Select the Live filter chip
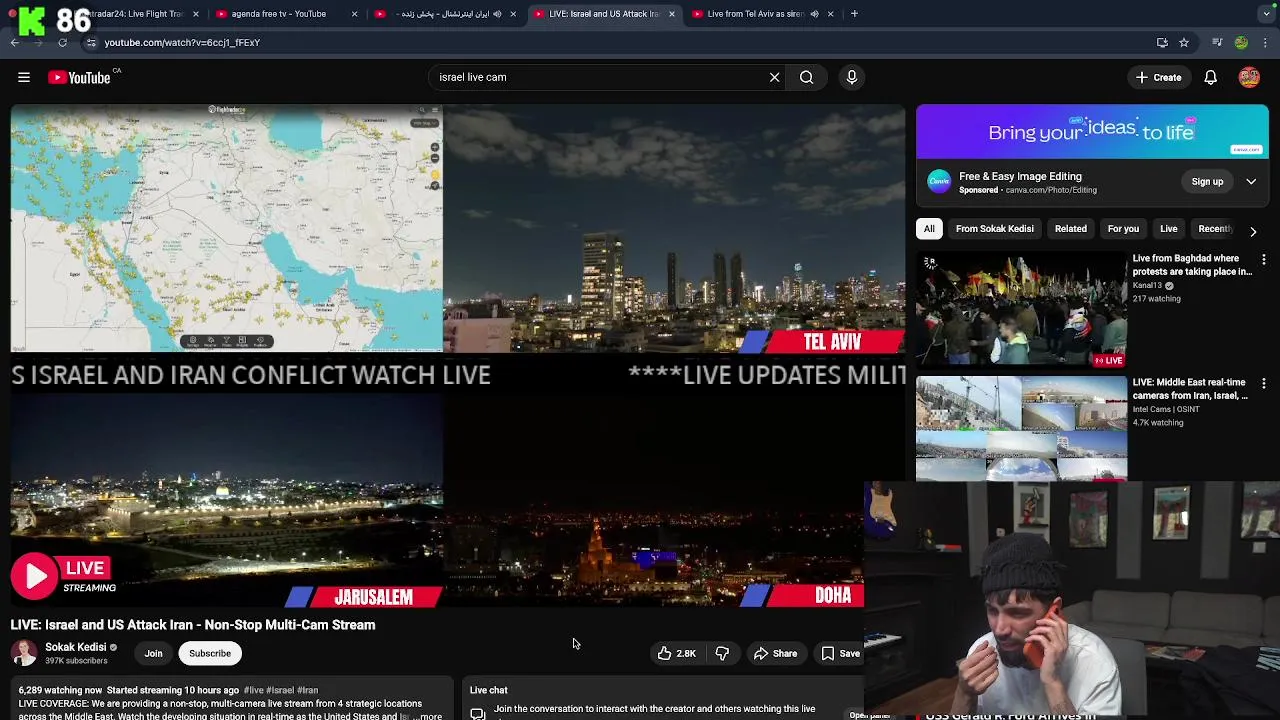Viewport: 1280px width, 720px height. point(1168,229)
